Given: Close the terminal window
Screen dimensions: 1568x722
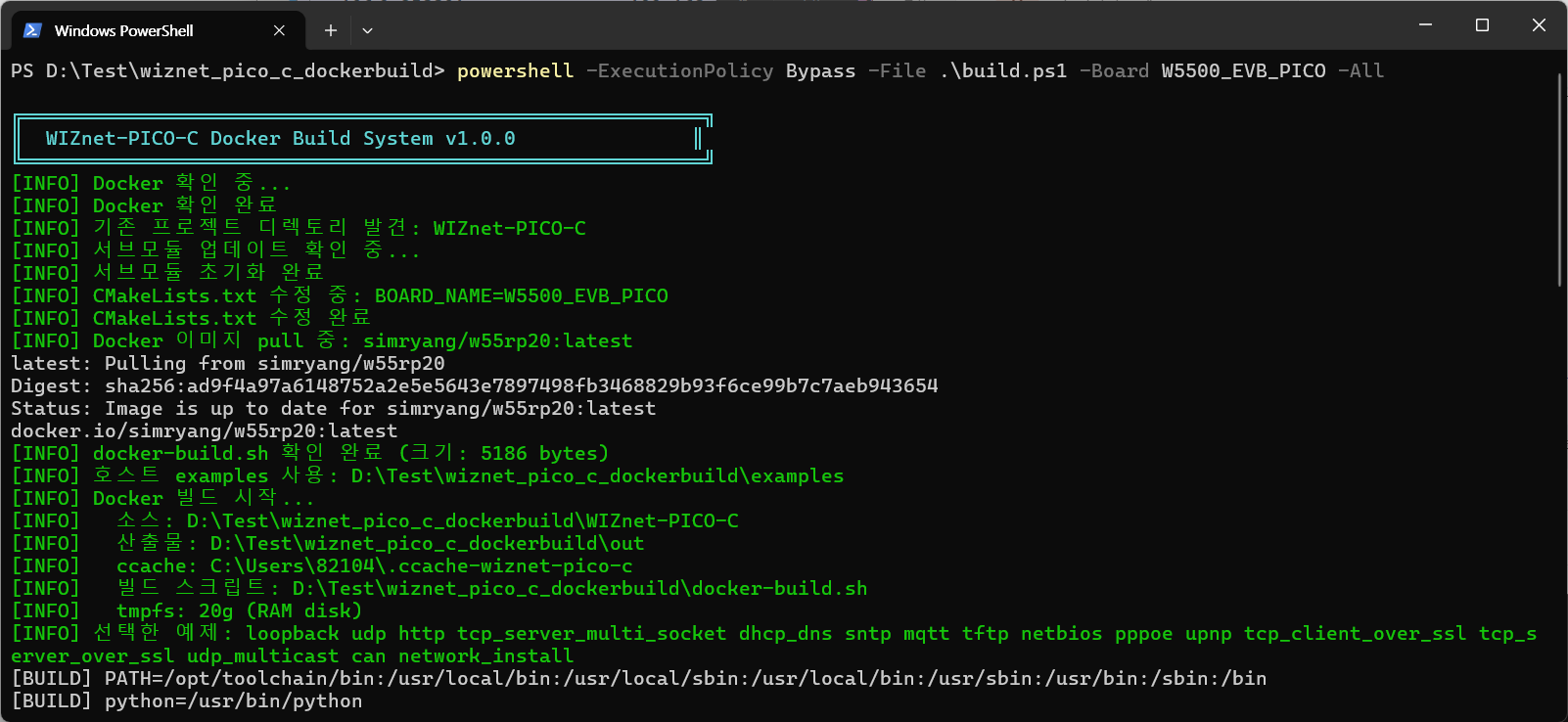Looking at the screenshot, I should click(1539, 24).
